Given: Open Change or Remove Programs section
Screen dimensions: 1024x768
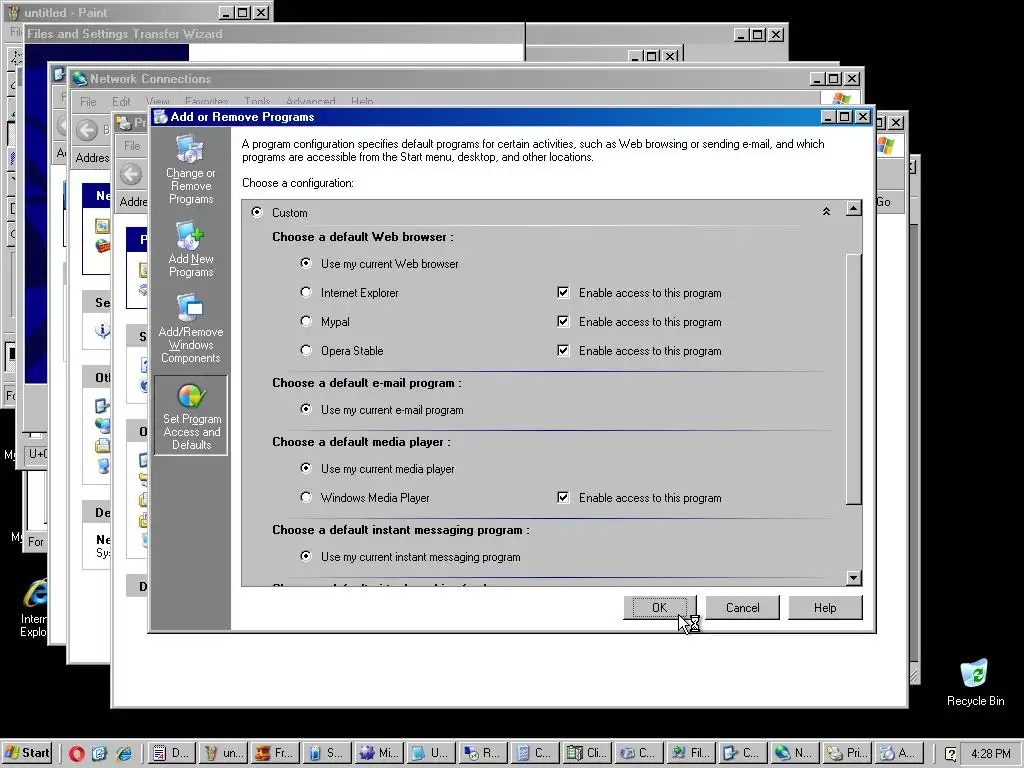Looking at the screenshot, I should [x=190, y=169].
